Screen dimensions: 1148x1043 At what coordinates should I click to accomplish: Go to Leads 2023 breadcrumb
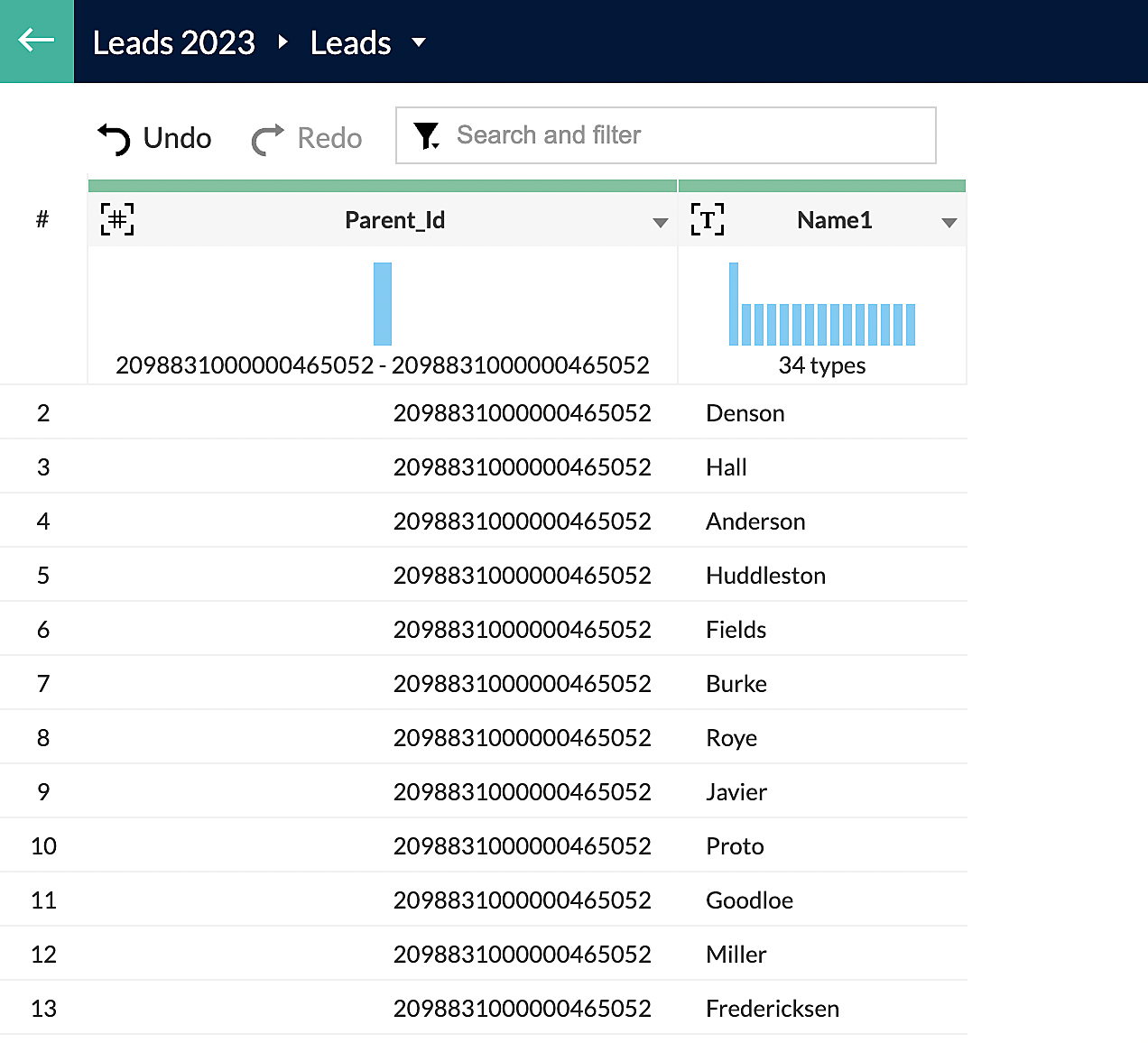(x=174, y=42)
